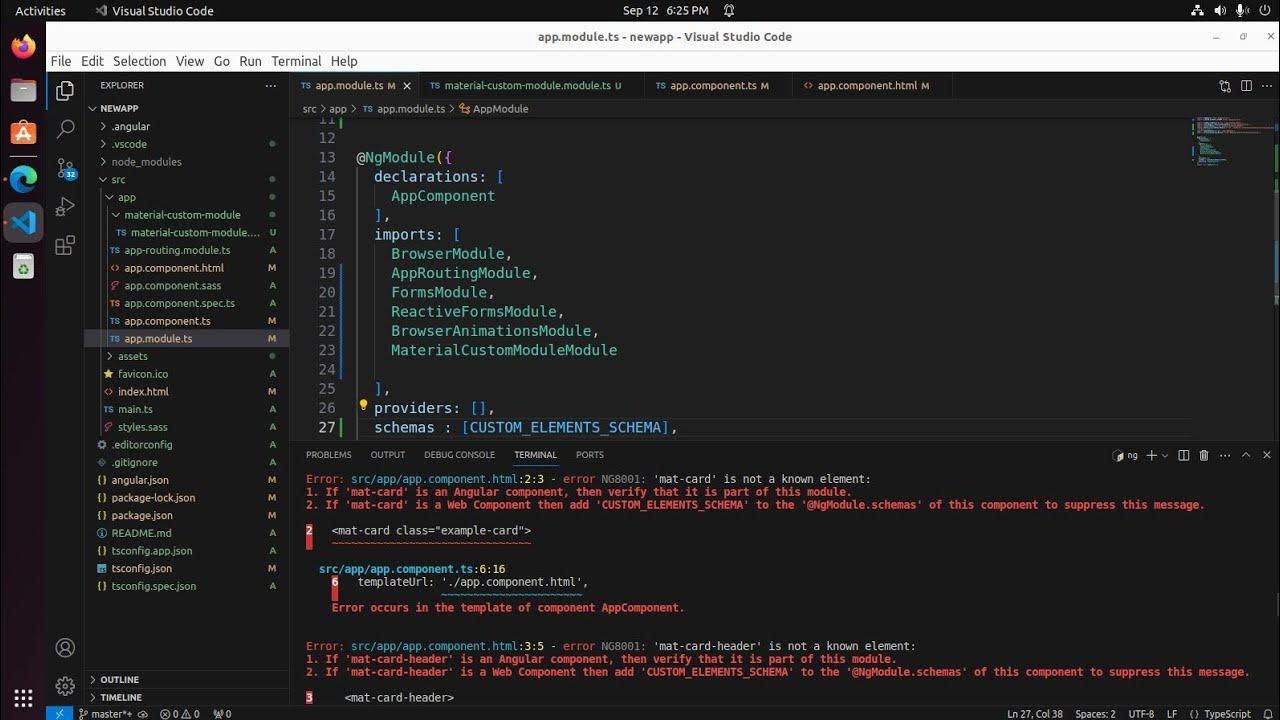
Task: Open the editor's More Actions ellipsis
Action: (1267, 86)
